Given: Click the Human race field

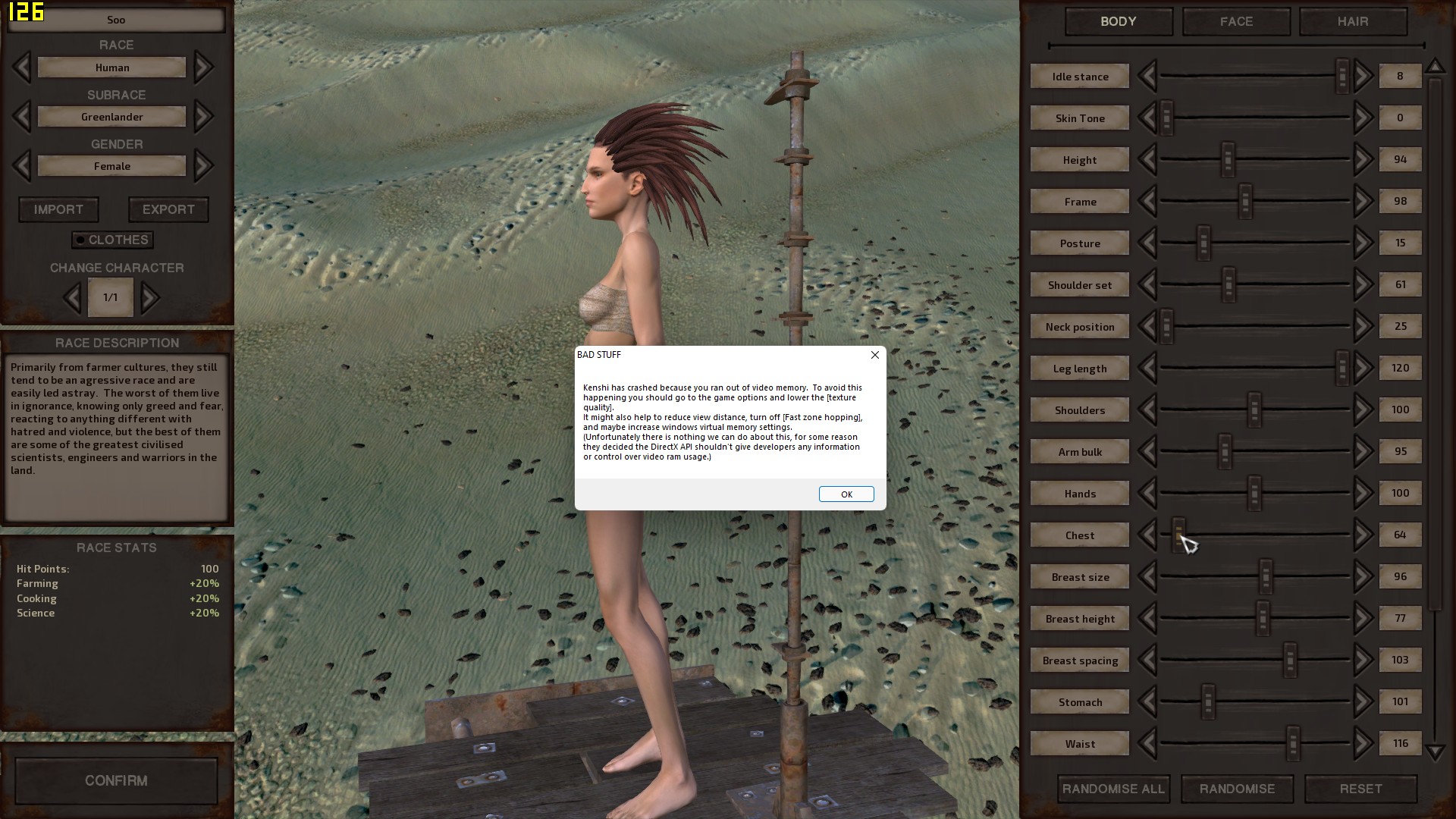Looking at the screenshot, I should click(x=112, y=67).
